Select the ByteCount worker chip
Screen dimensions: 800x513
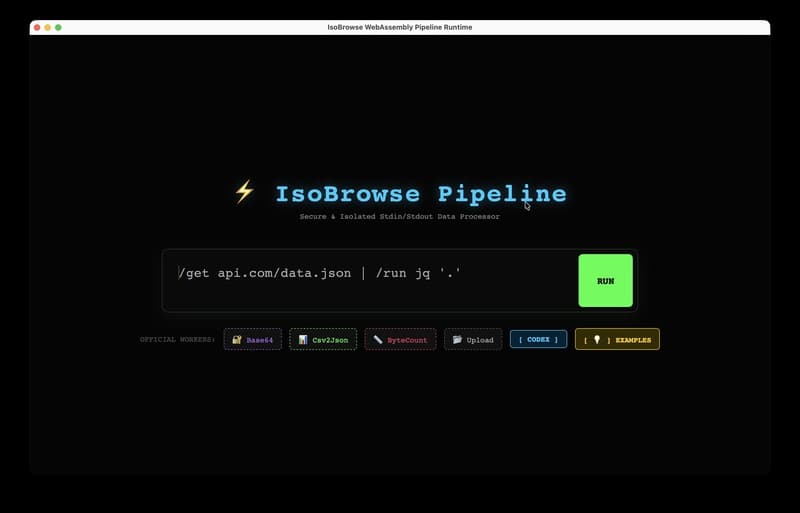pyautogui.click(x=401, y=339)
